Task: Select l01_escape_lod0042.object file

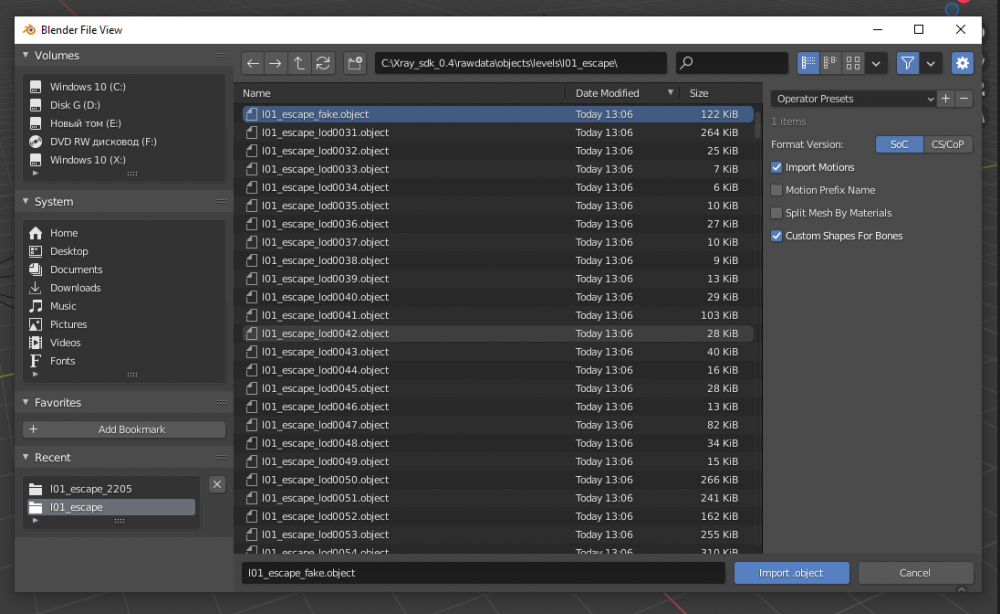Action: pyautogui.click(x=325, y=334)
